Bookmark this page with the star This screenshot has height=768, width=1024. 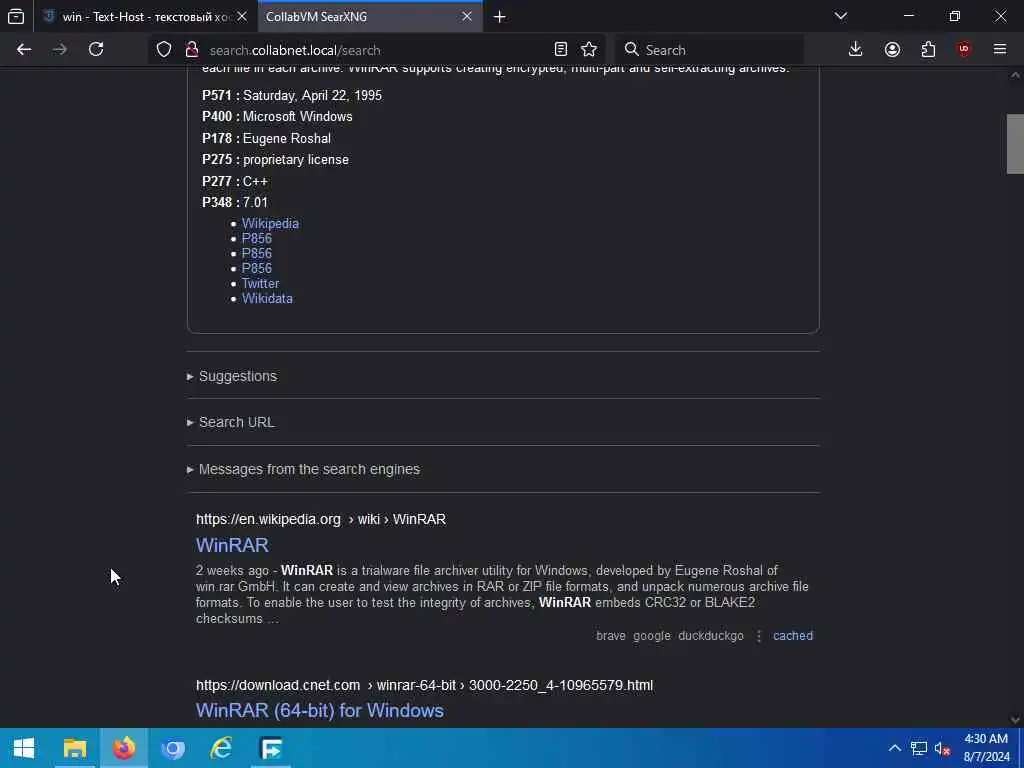tap(589, 50)
